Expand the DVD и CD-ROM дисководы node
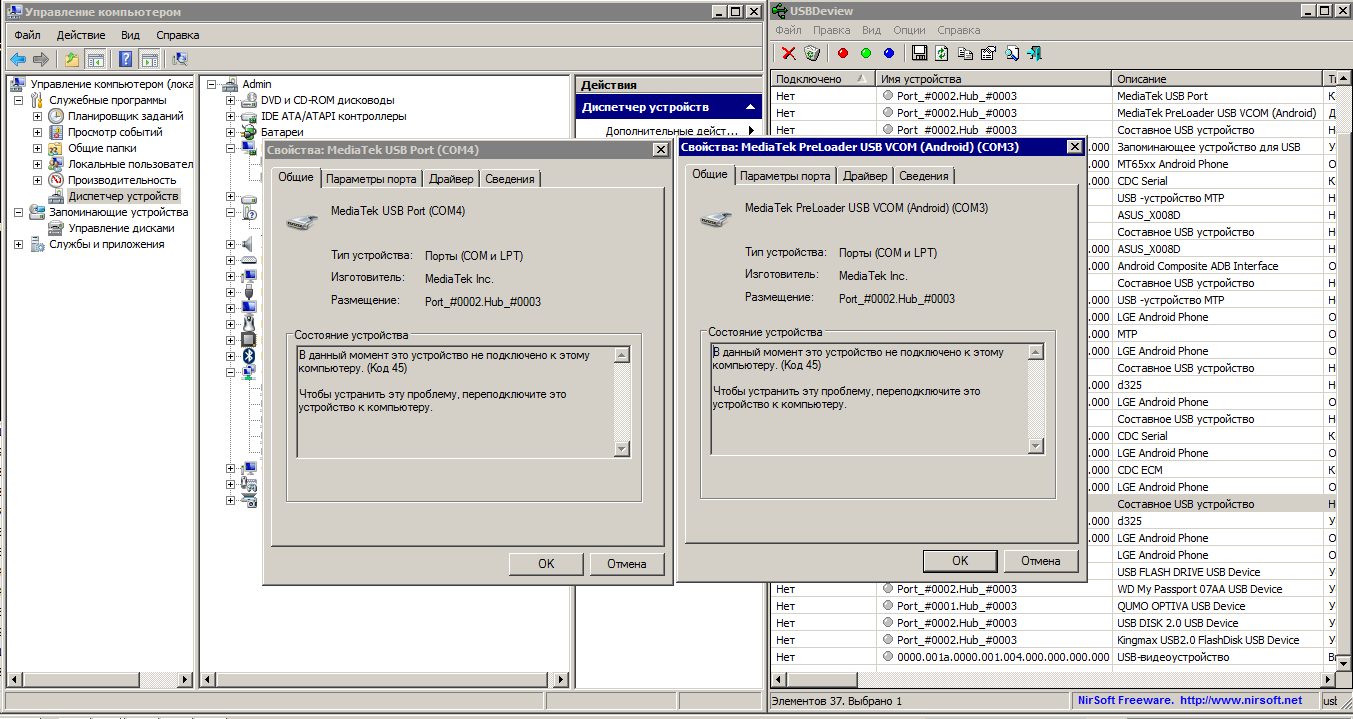This screenshot has height=719, width=1353. pos(231,100)
